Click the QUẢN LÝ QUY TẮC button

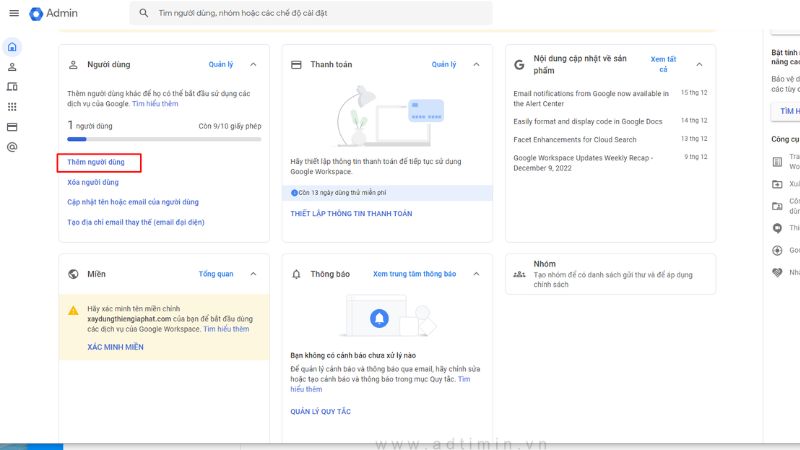[320, 411]
